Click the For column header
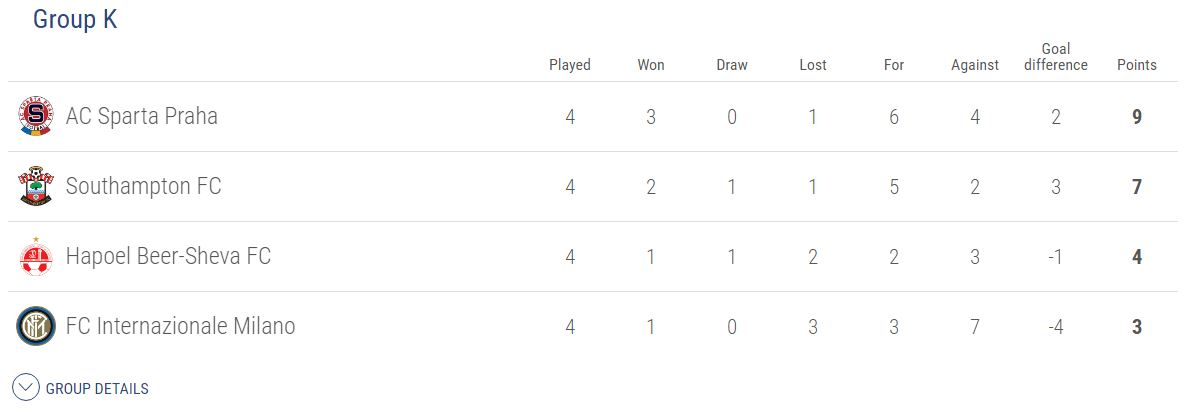 point(894,65)
